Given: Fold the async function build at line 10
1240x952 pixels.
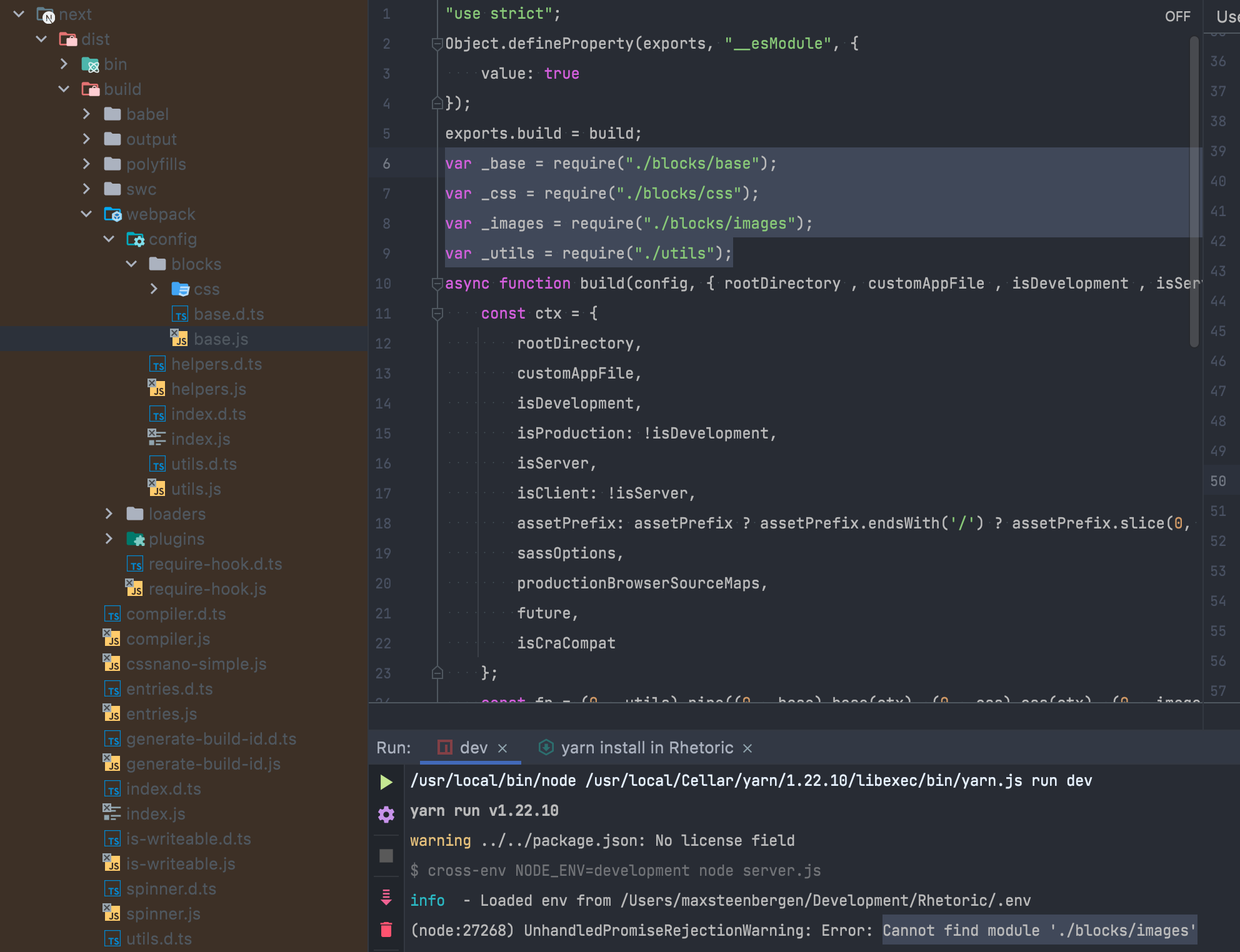Looking at the screenshot, I should pos(437,284).
